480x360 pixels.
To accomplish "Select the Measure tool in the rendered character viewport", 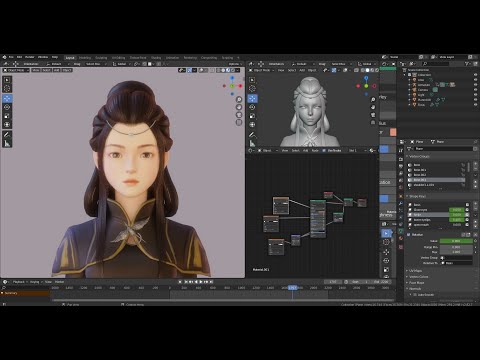I will pos(7,144).
